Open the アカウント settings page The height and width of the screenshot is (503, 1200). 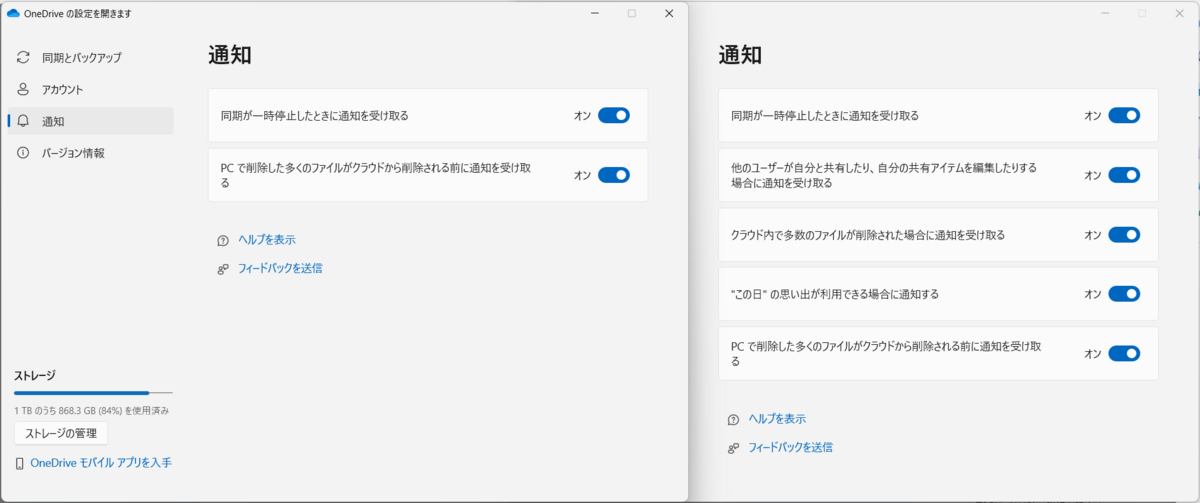90,89
